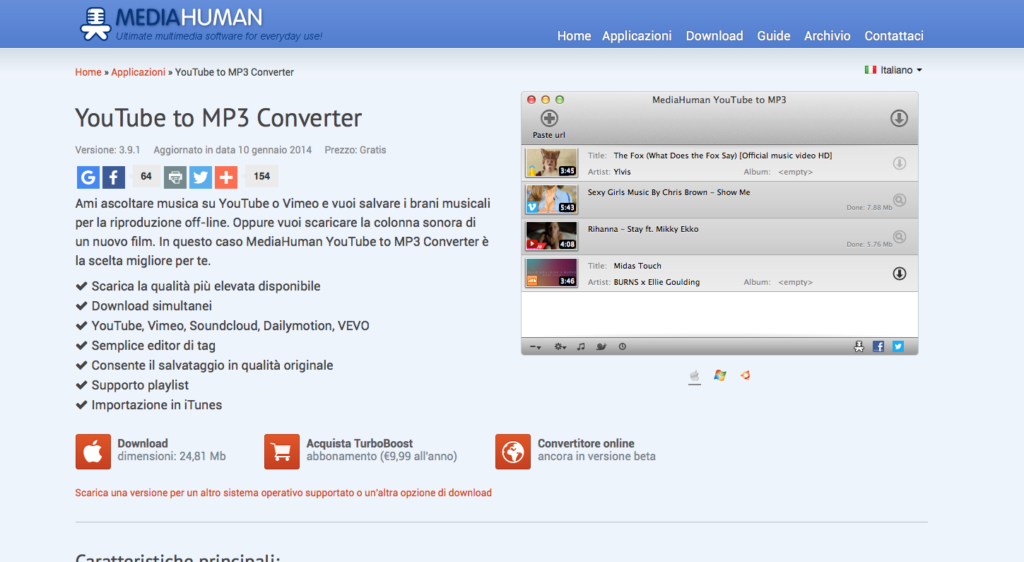This screenshot has height=562, width=1024.
Task: Click the YouTube to MP3 Converter heading
Action: point(218,118)
